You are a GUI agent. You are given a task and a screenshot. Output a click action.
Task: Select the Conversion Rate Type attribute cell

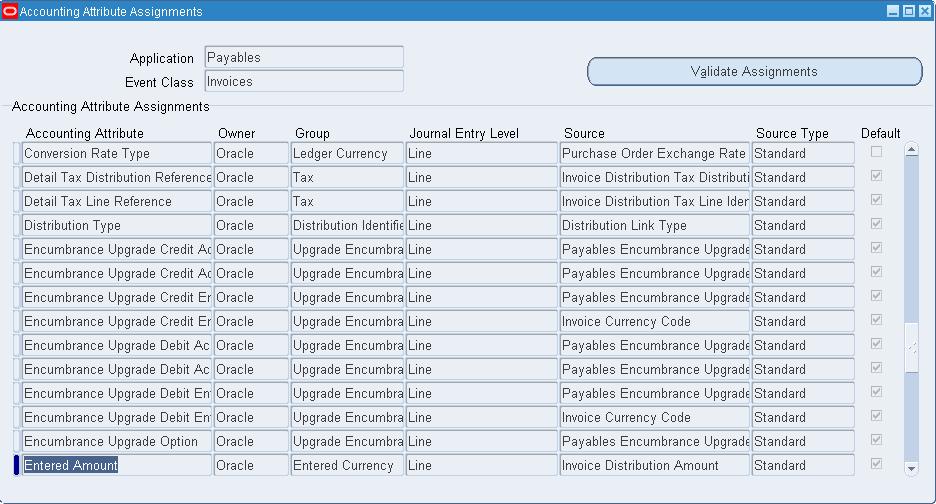(117, 153)
